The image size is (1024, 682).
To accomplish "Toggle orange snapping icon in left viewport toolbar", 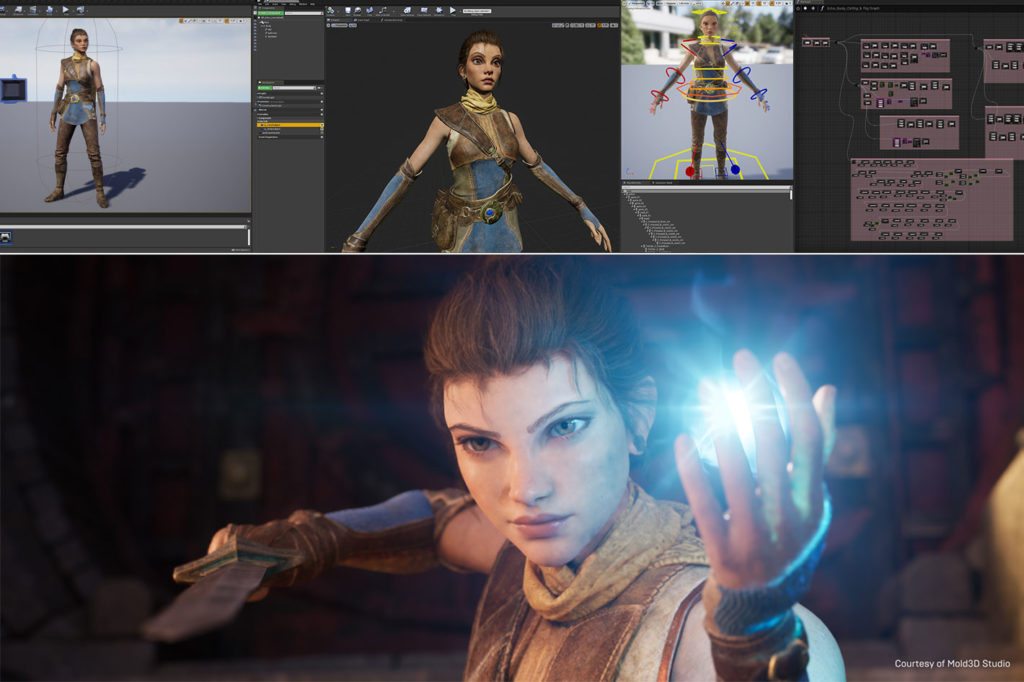I will tap(227, 21).
